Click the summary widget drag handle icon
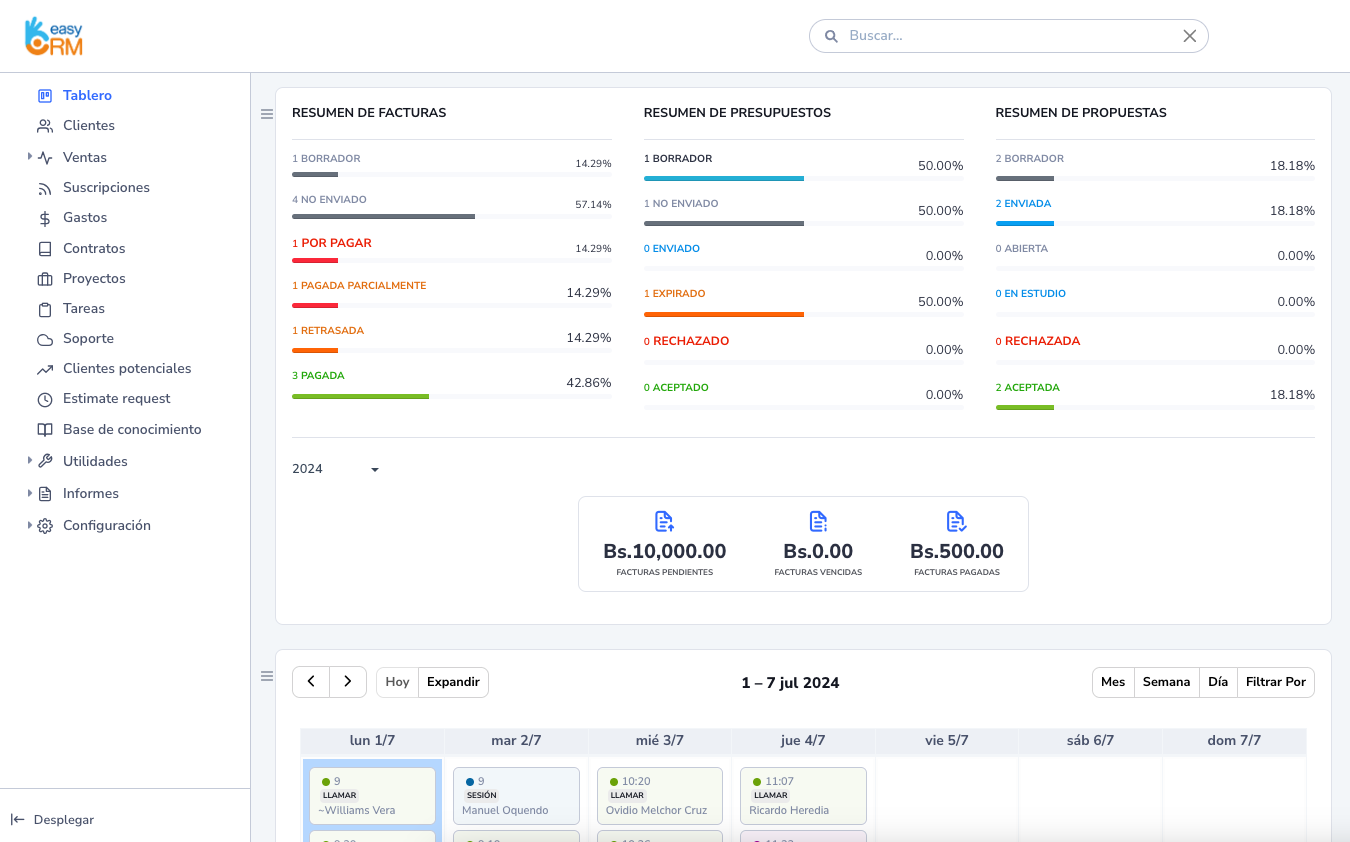Image resolution: width=1350 pixels, height=842 pixels. (x=267, y=114)
